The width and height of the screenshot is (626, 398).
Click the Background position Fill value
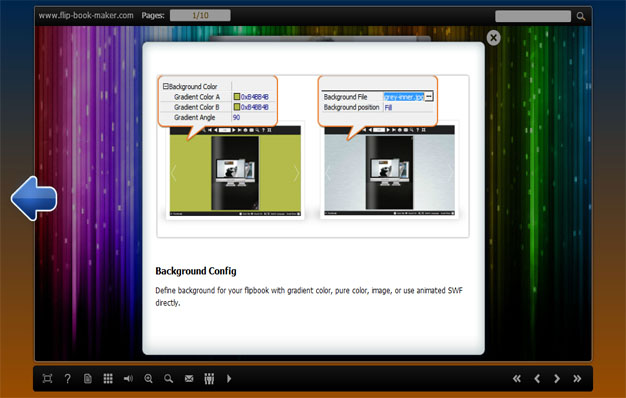(x=388, y=107)
